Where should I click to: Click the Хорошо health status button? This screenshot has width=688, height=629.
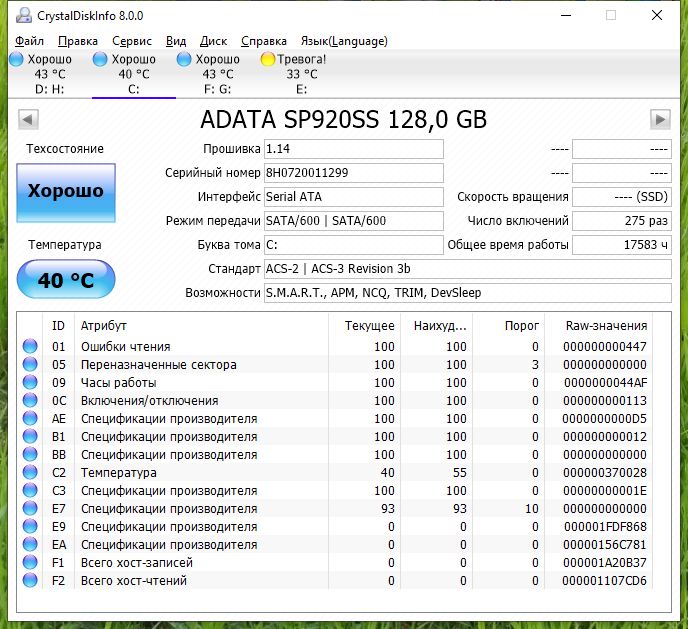(66, 191)
